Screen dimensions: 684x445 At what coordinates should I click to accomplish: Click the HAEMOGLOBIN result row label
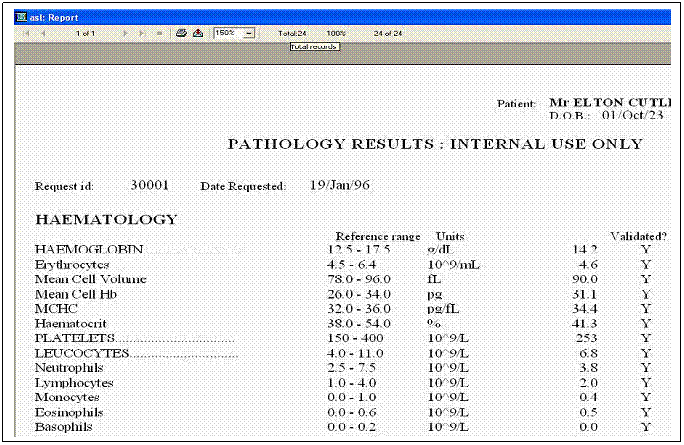pos(90,248)
